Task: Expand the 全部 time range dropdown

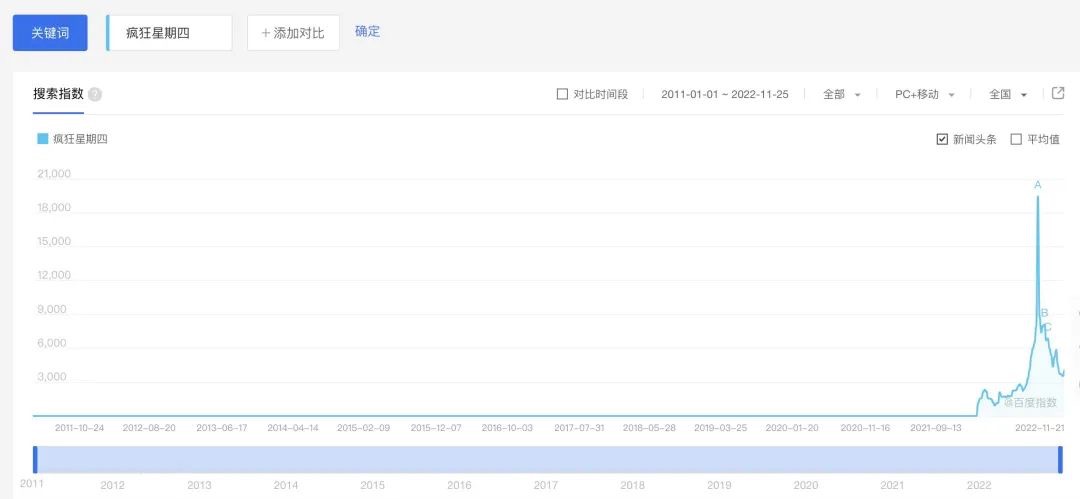Action: (x=842, y=94)
